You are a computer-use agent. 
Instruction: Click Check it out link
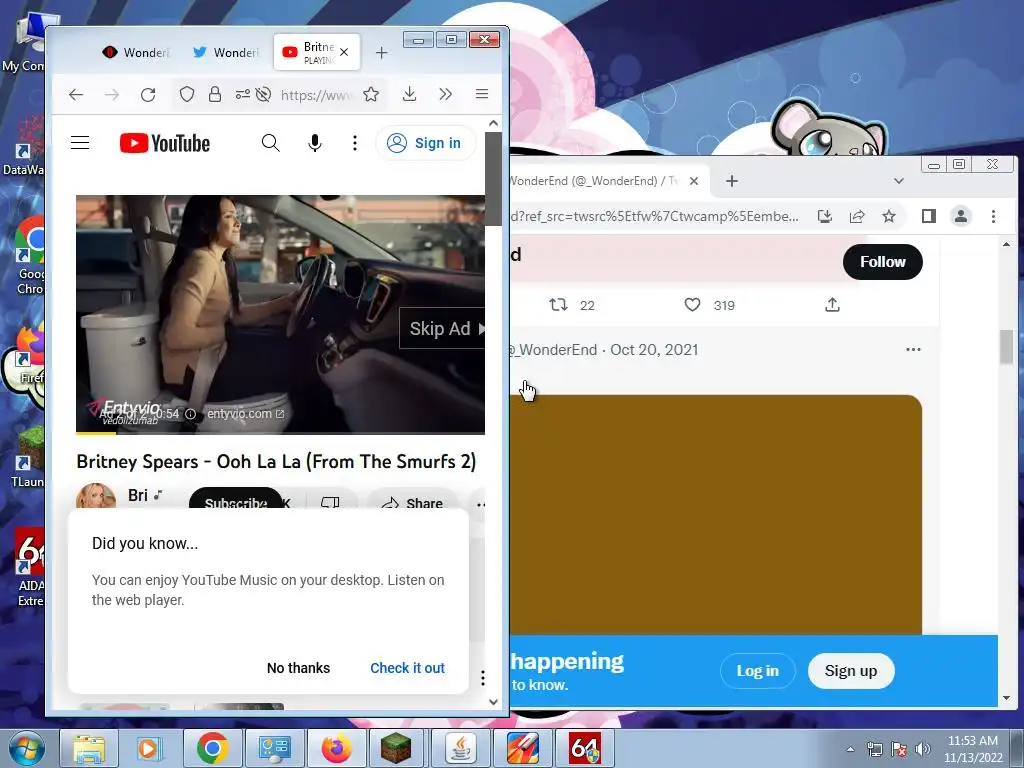coord(408,668)
